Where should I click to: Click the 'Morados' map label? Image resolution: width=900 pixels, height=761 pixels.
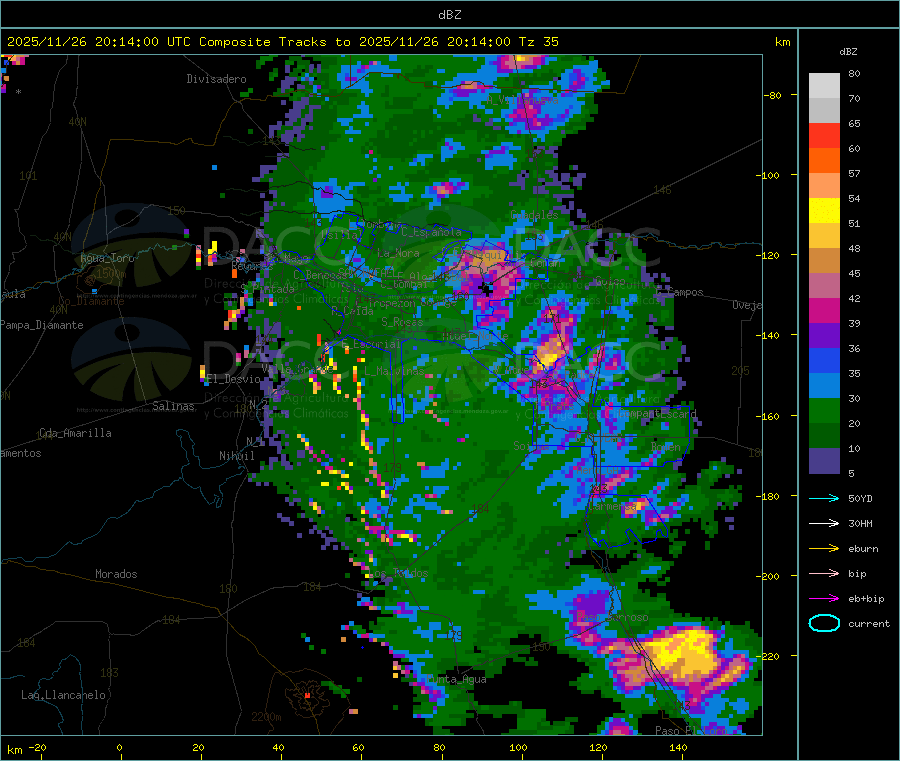(116, 574)
